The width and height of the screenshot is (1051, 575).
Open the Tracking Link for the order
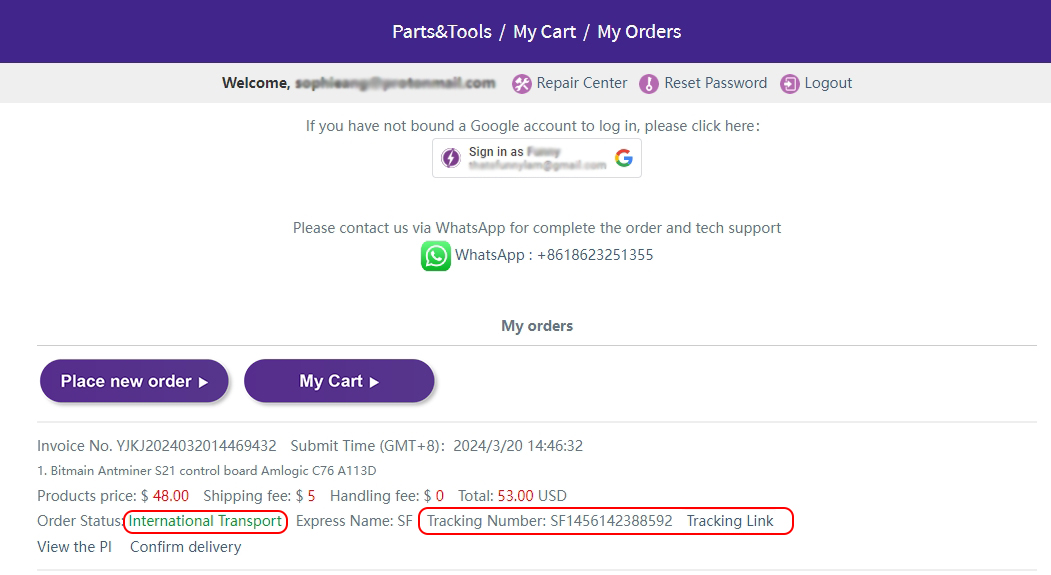730,521
